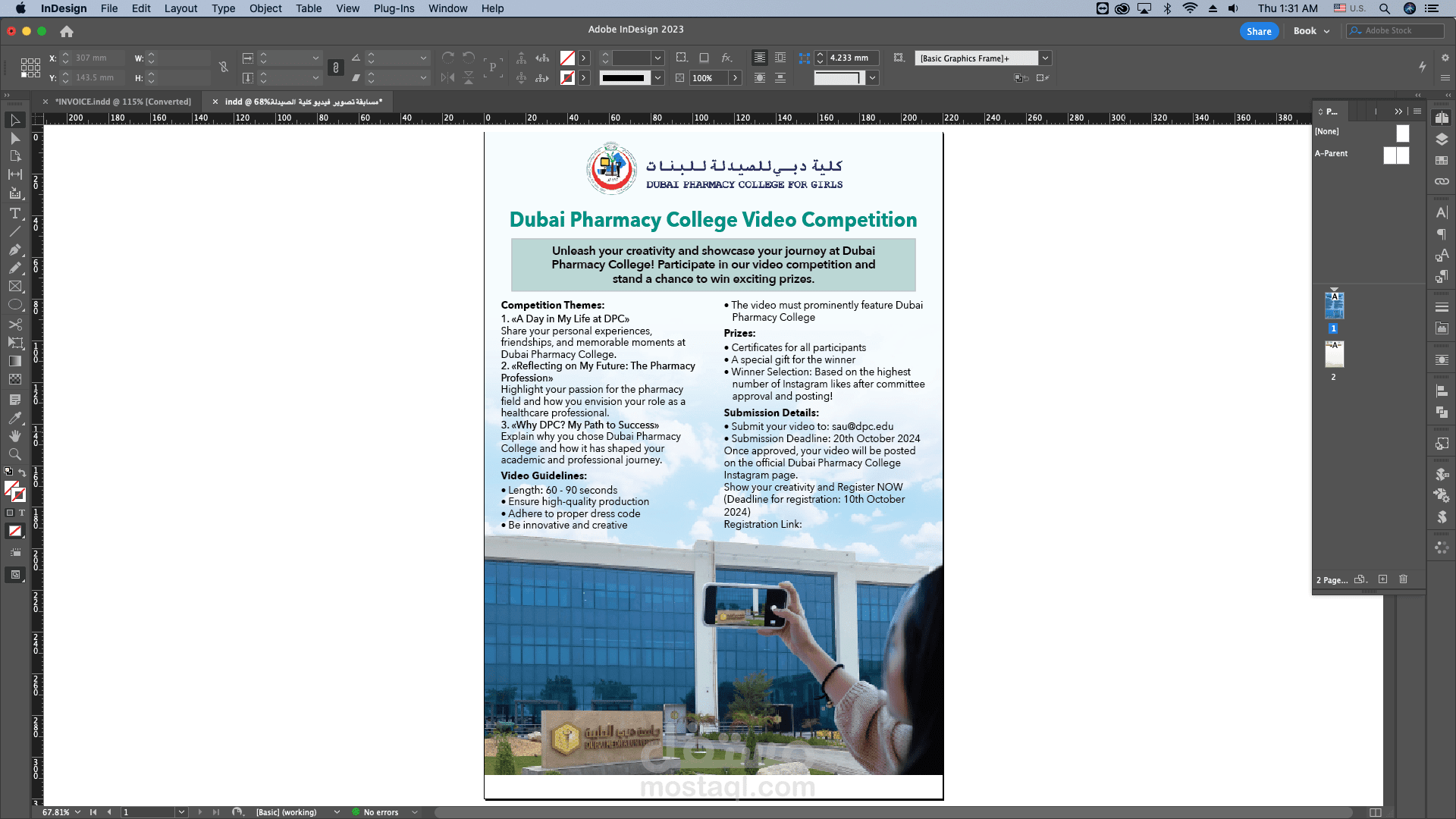Screen dimensions: 1456x819
Task: Select the Pen tool
Action: 14,249
